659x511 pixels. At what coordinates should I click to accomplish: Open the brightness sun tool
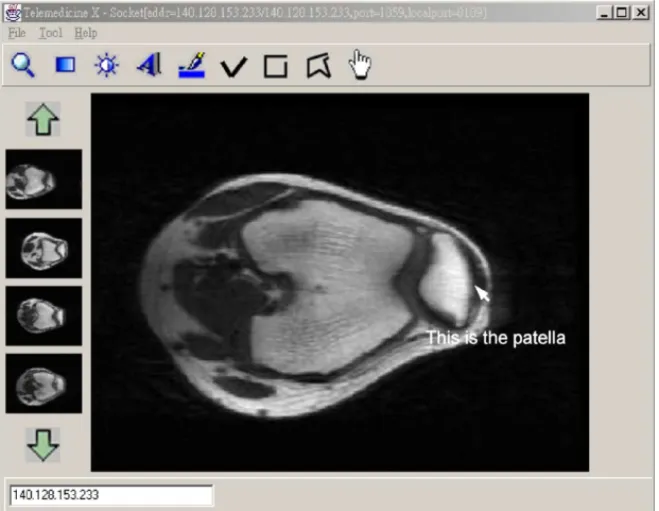107,65
